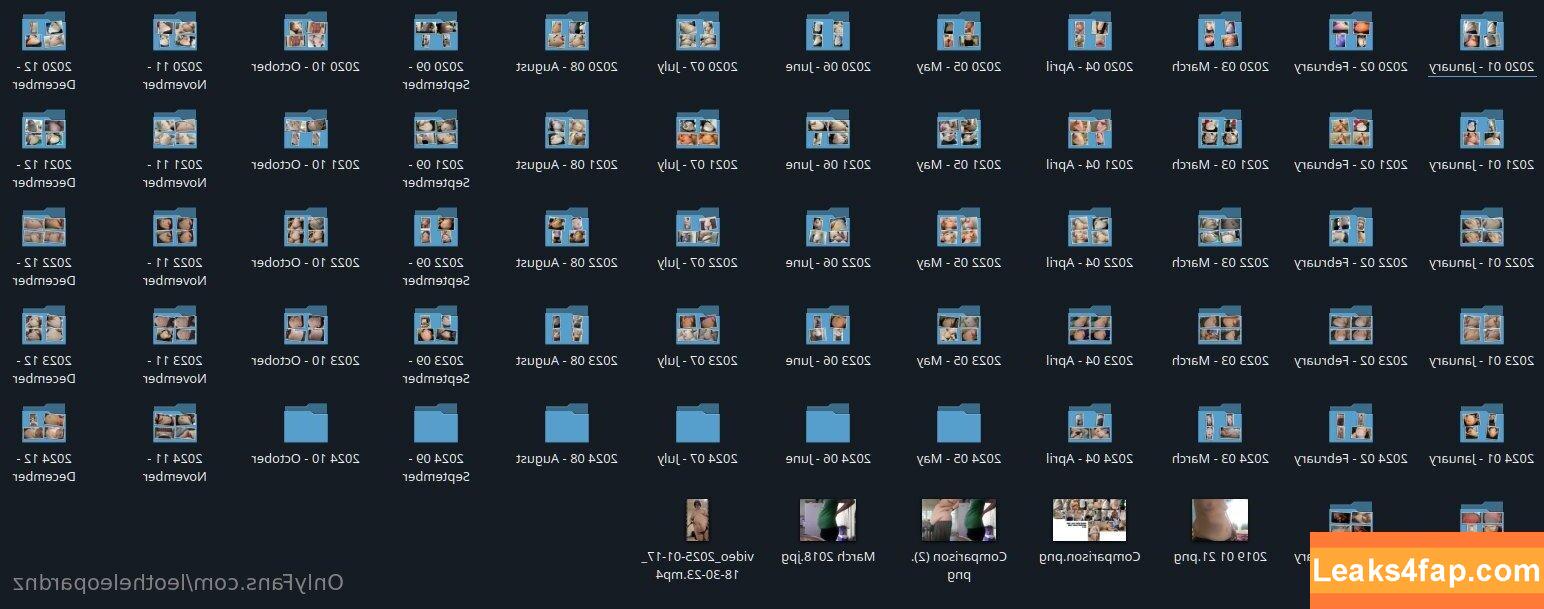Click the '2023 05 - May' label
The image size is (1544, 609).
959,360
